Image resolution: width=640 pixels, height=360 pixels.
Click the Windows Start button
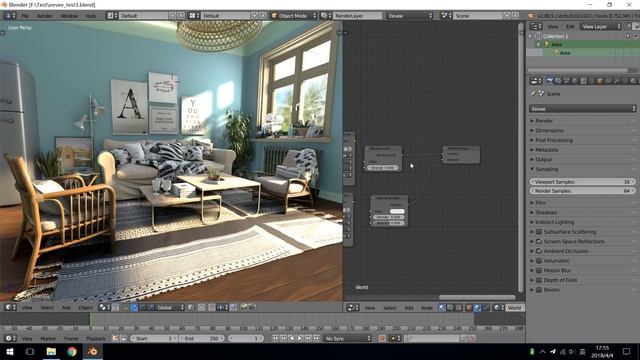(x=10, y=351)
